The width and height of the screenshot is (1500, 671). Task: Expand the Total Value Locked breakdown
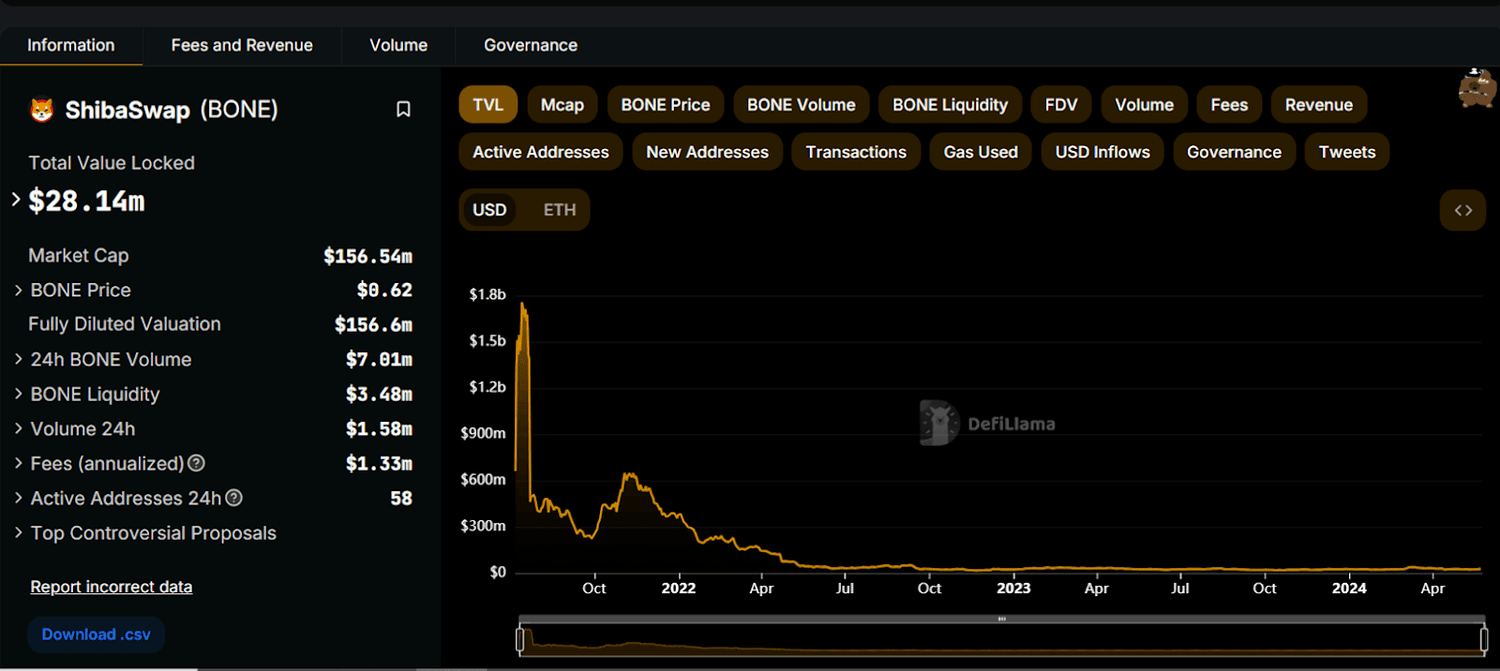pyautogui.click(x=16, y=200)
